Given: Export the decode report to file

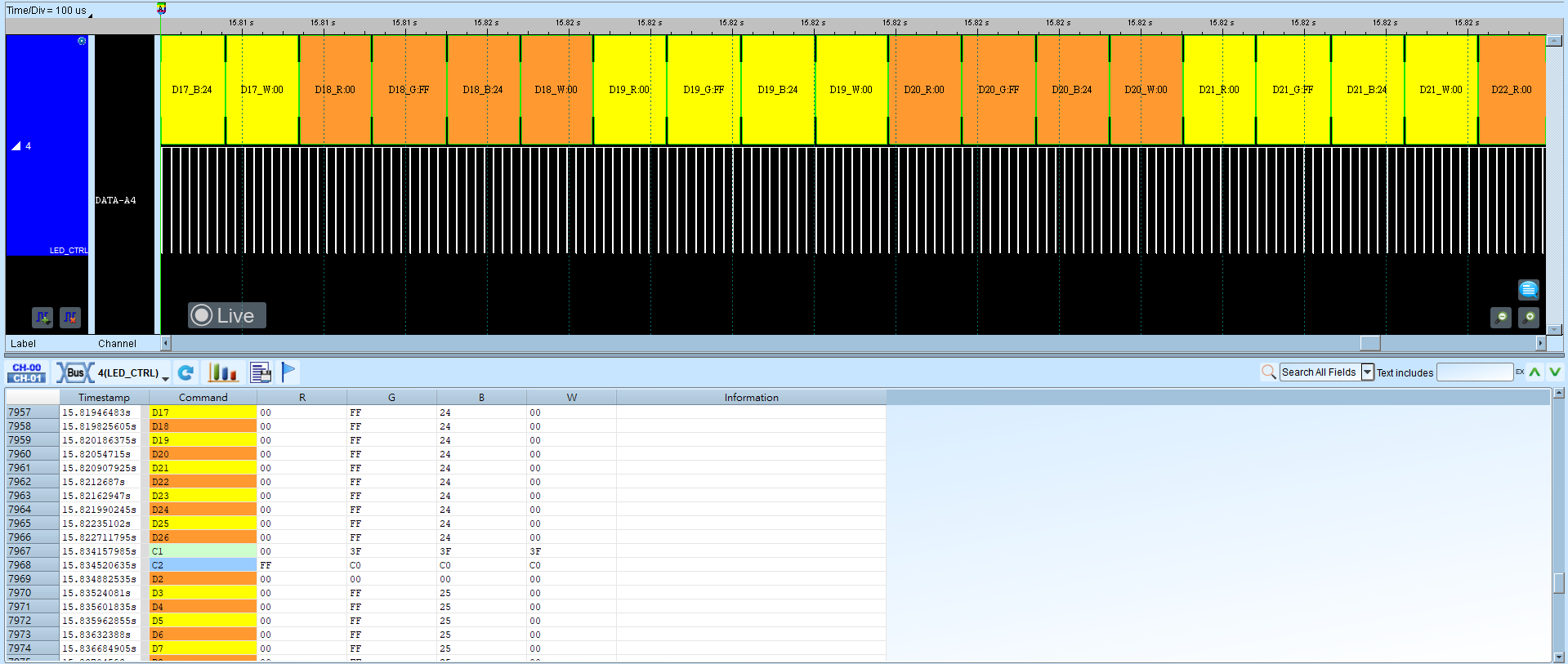Looking at the screenshot, I should [x=261, y=373].
